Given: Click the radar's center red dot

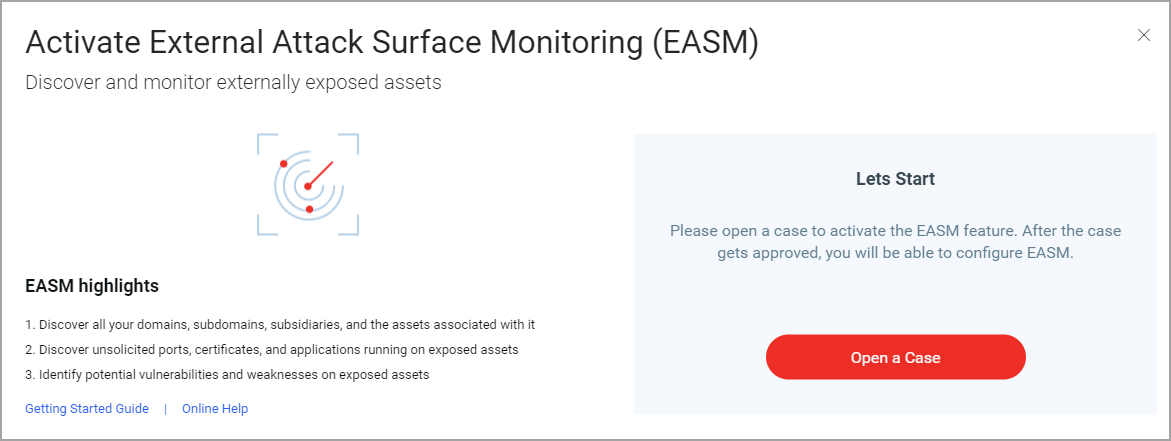Looking at the screenshot, I should tap(307, 186).
